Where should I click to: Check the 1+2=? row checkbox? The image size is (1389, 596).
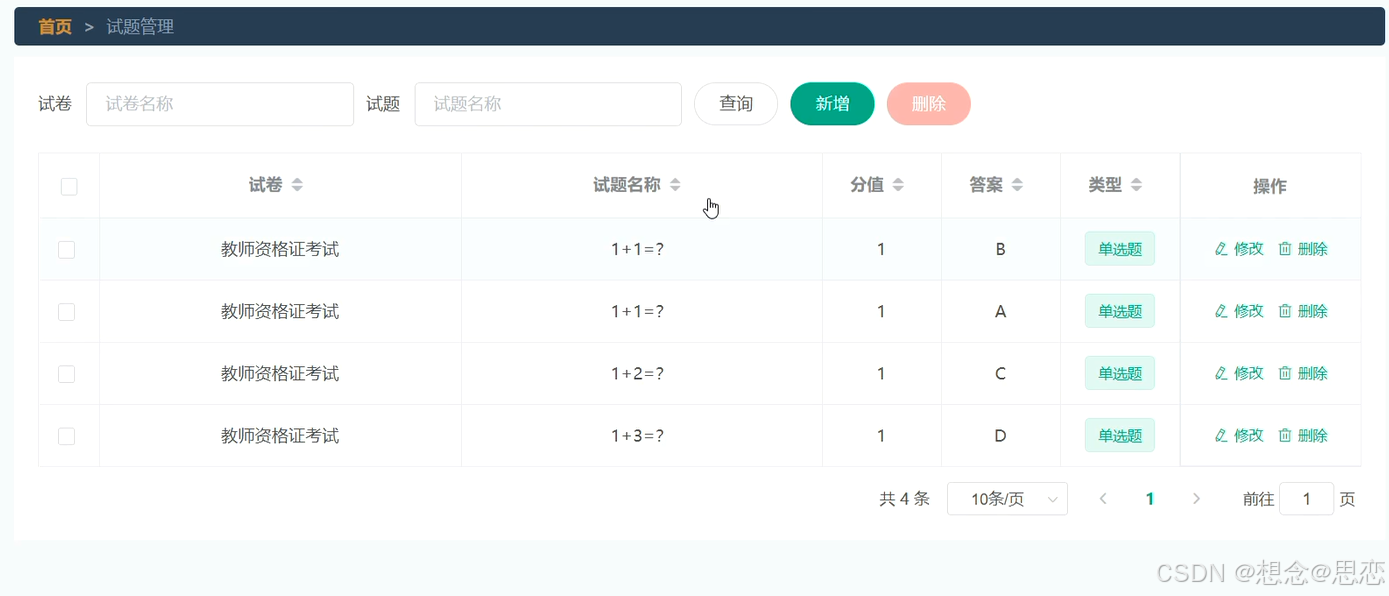(66, 374)
